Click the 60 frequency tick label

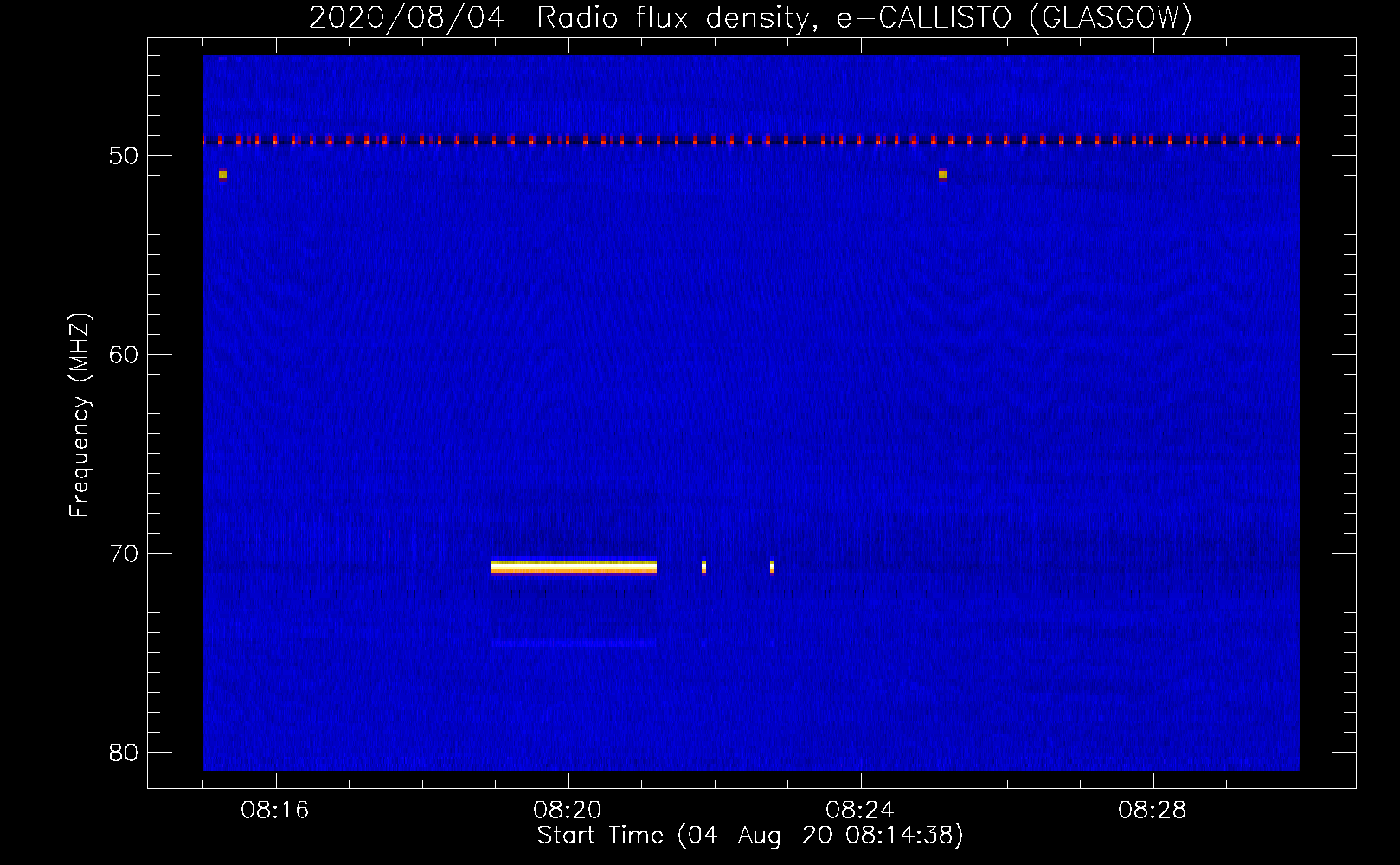[124, 355]
